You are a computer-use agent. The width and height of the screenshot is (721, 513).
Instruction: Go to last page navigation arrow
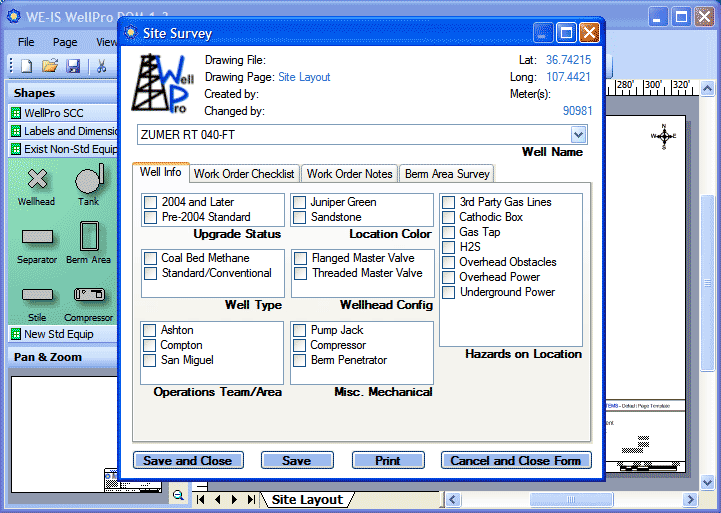pos(251,500)
